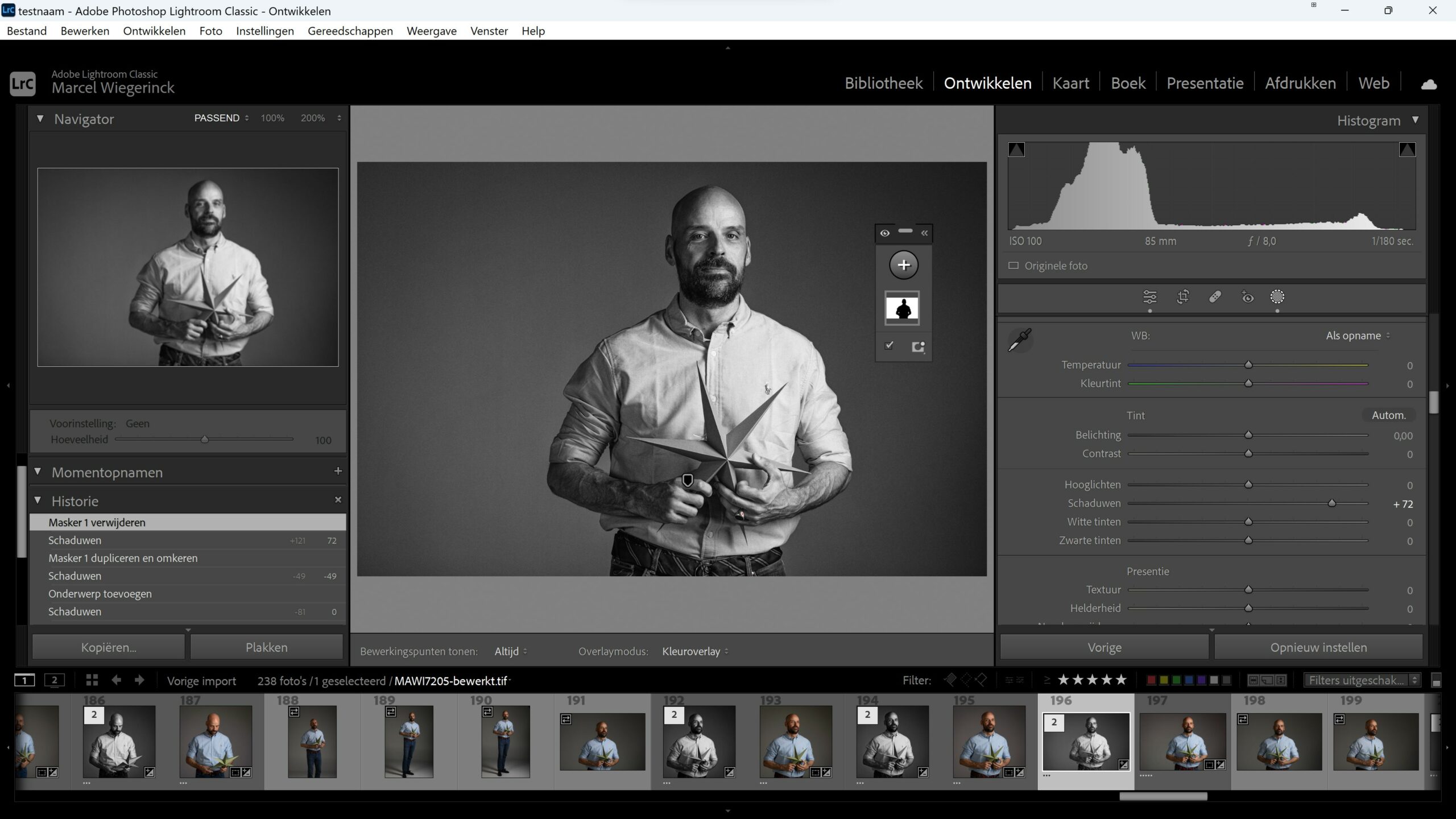Toggle mask overlay visibility eye
Viewport: 1456px width, 819px height.
[x=884, y=233]
